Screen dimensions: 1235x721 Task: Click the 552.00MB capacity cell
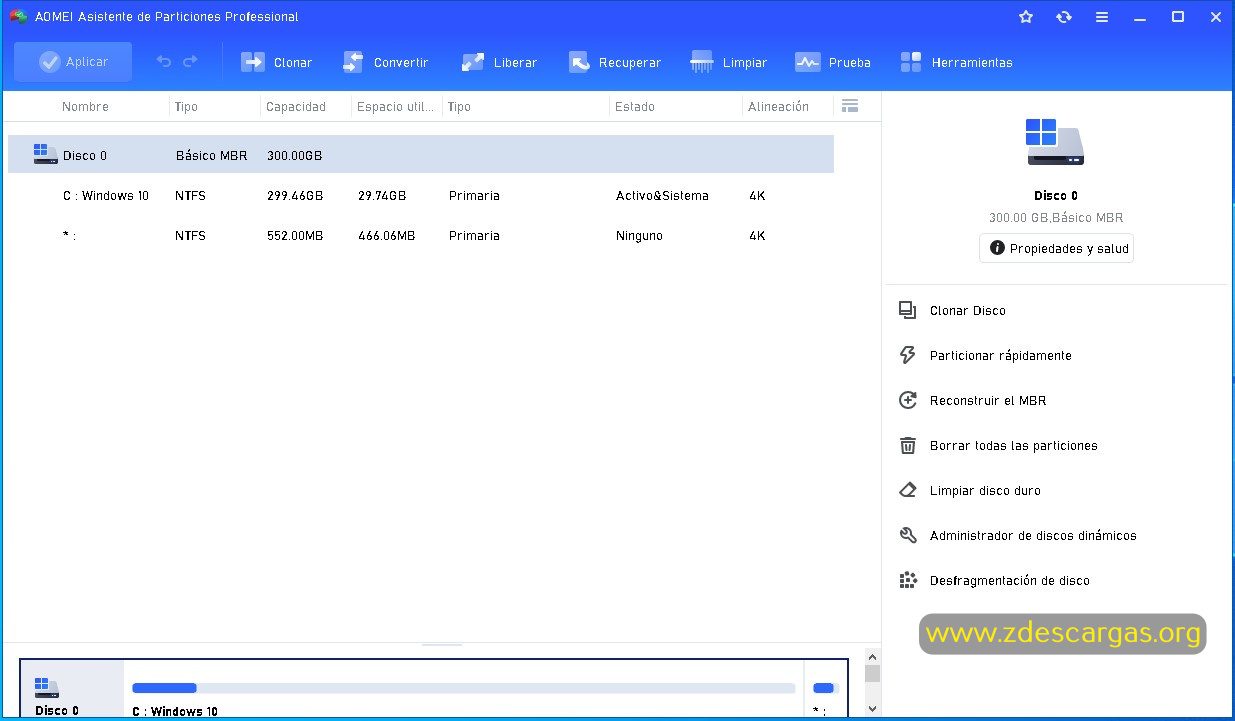pos(296,236)
